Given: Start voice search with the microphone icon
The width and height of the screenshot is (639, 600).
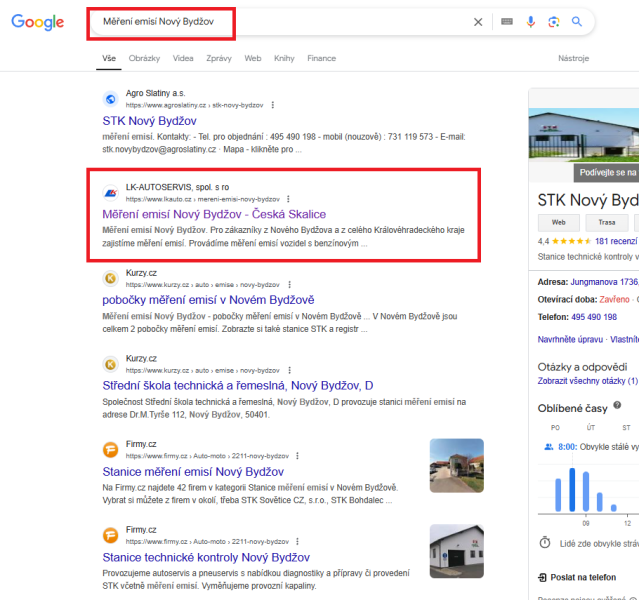Looking at the screenshot, I should tap(530, 22).
